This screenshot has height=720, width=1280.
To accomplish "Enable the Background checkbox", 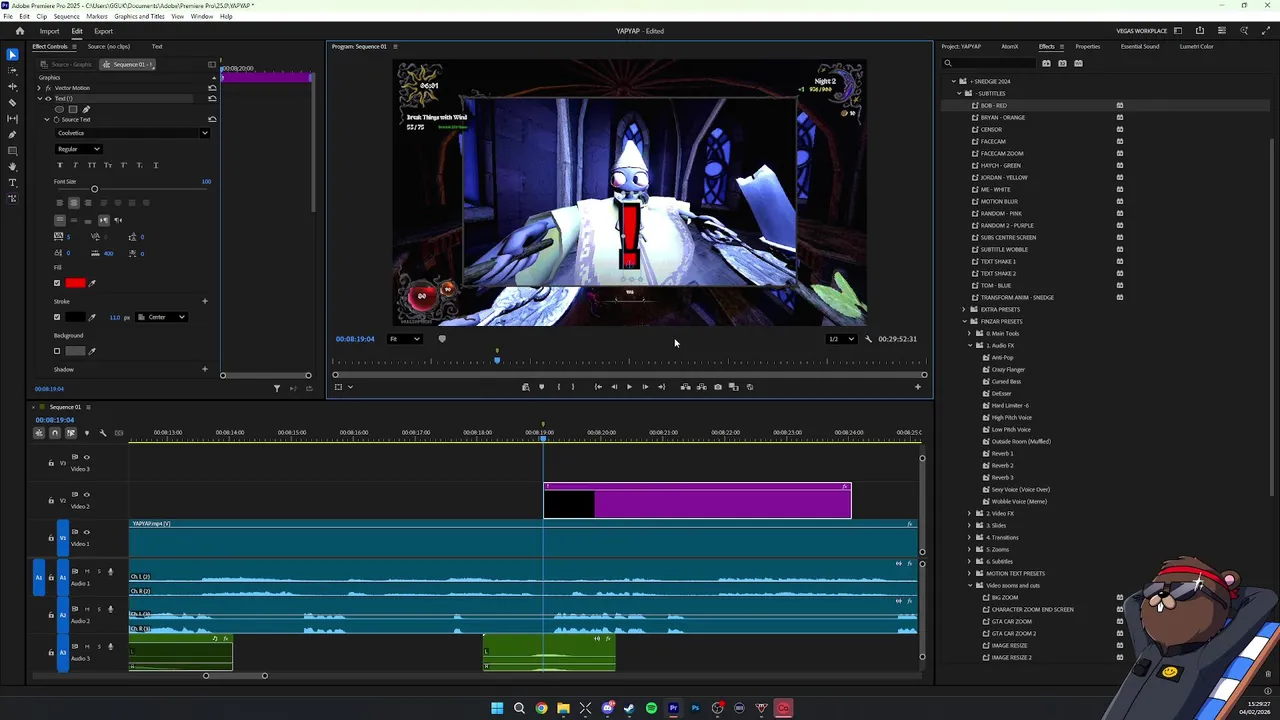I will pos(57,351).
